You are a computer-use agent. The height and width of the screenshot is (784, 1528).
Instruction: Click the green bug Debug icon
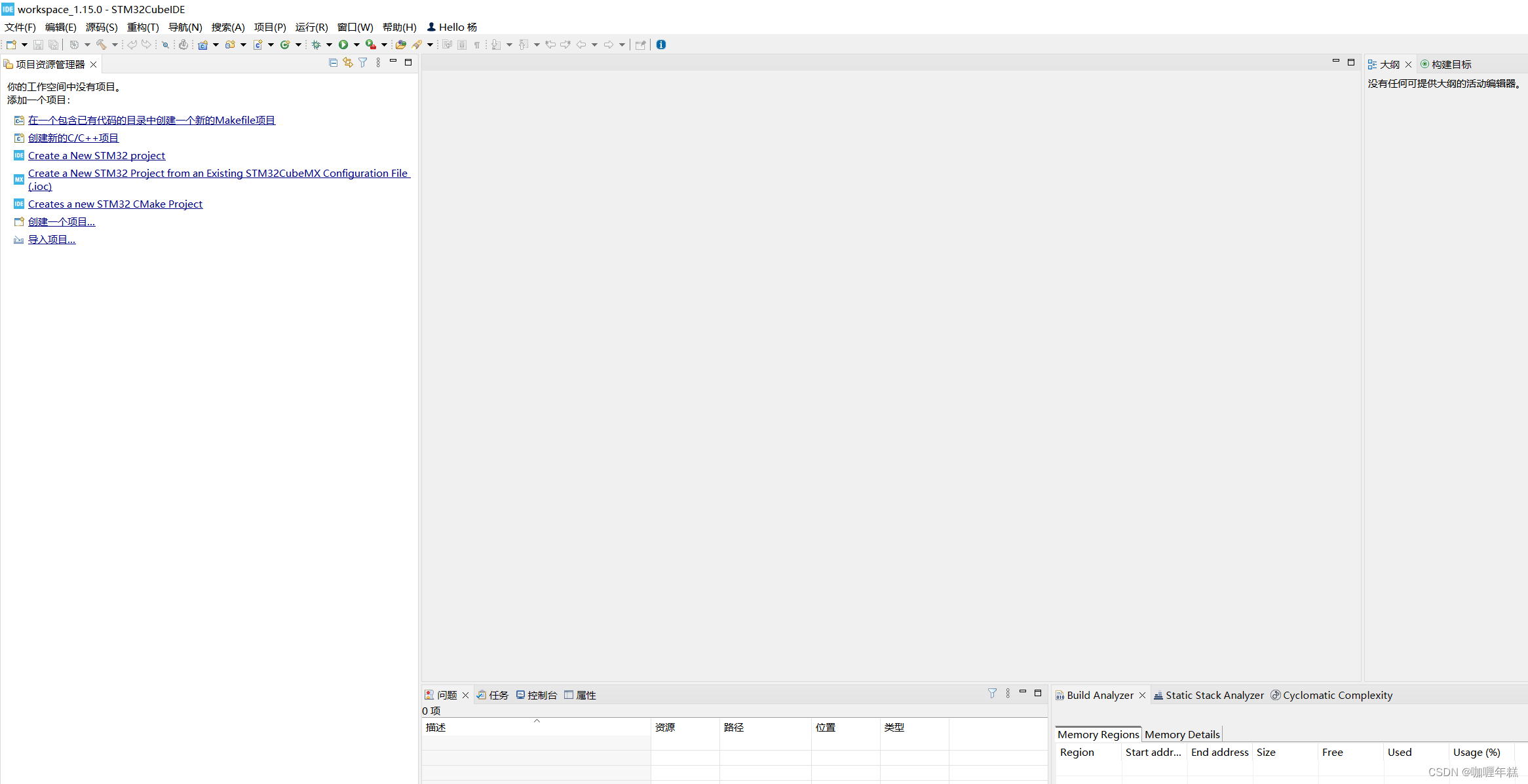(316, 45)
